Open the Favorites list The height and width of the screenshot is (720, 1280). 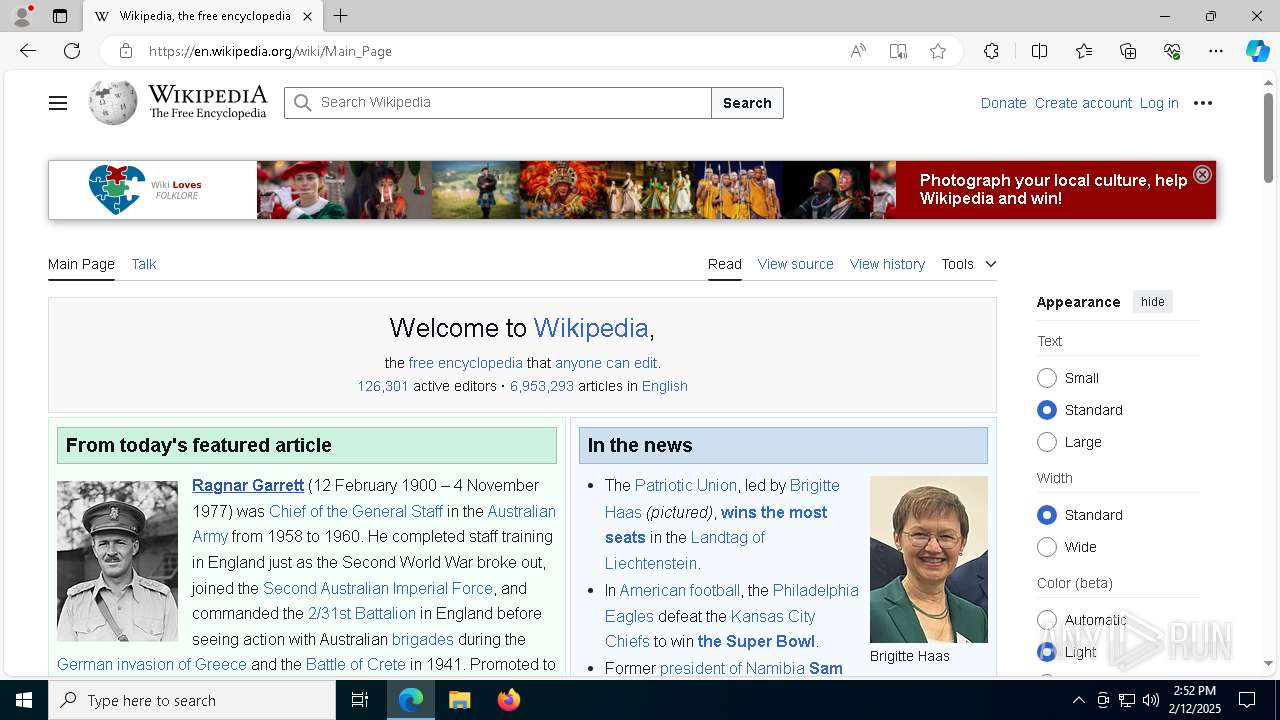tap(1084, 51)
